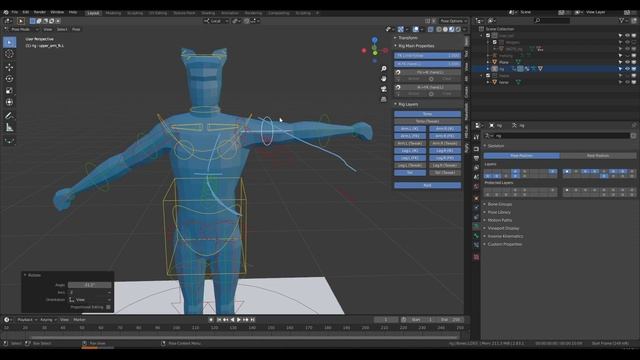Select the Move tool
The height and width of the screenshot is (360, 640).
coord(9,67)
